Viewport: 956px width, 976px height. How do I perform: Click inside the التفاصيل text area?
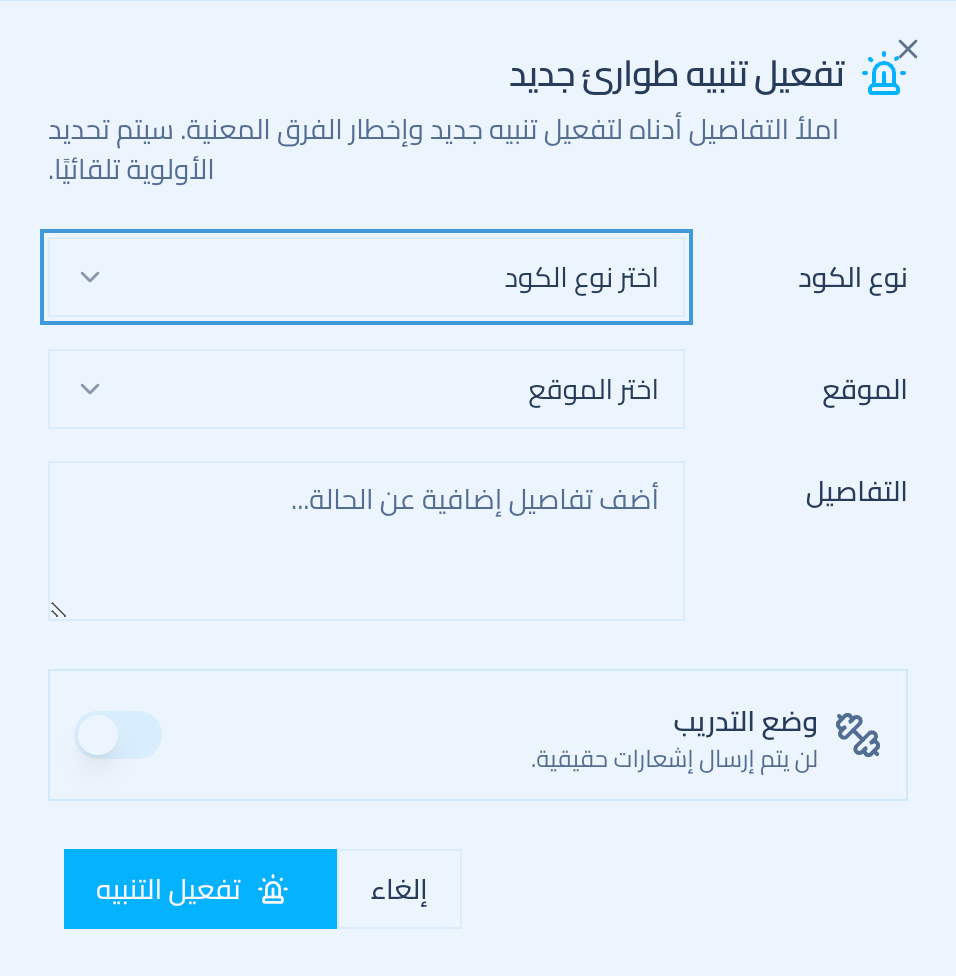[x=366, y=540]
